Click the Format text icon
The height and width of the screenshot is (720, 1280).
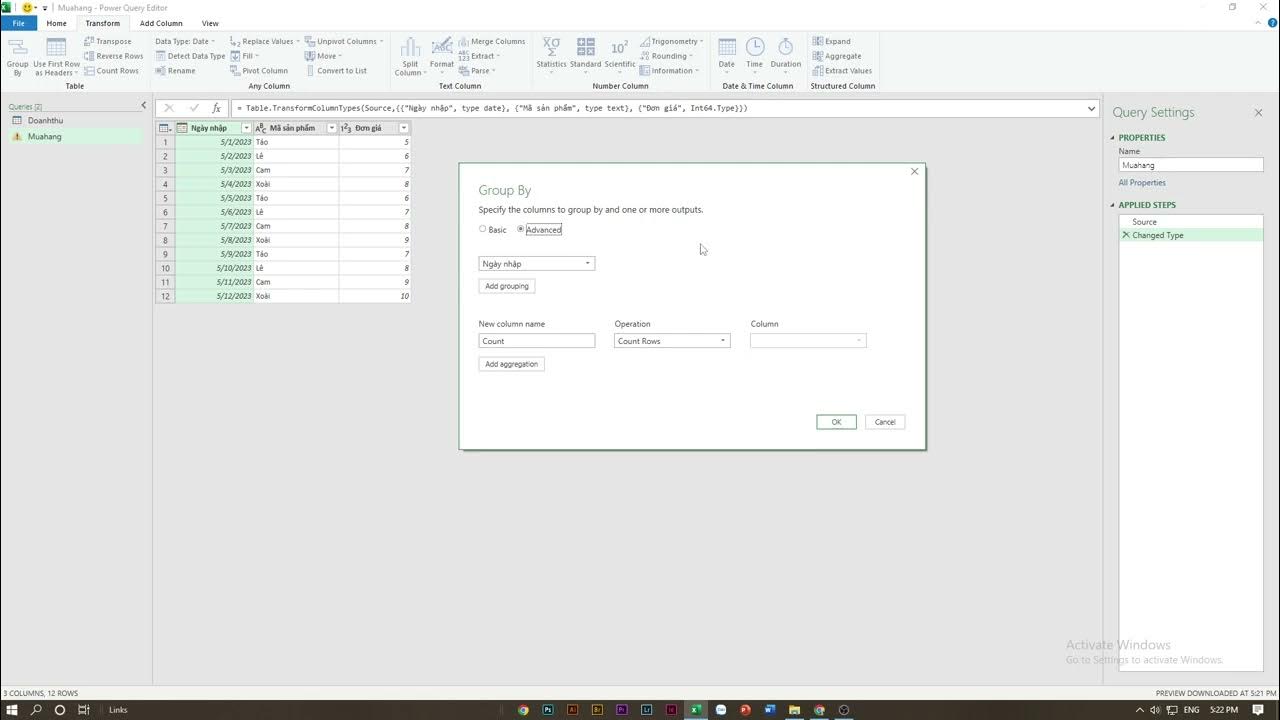tap(442, 56)
